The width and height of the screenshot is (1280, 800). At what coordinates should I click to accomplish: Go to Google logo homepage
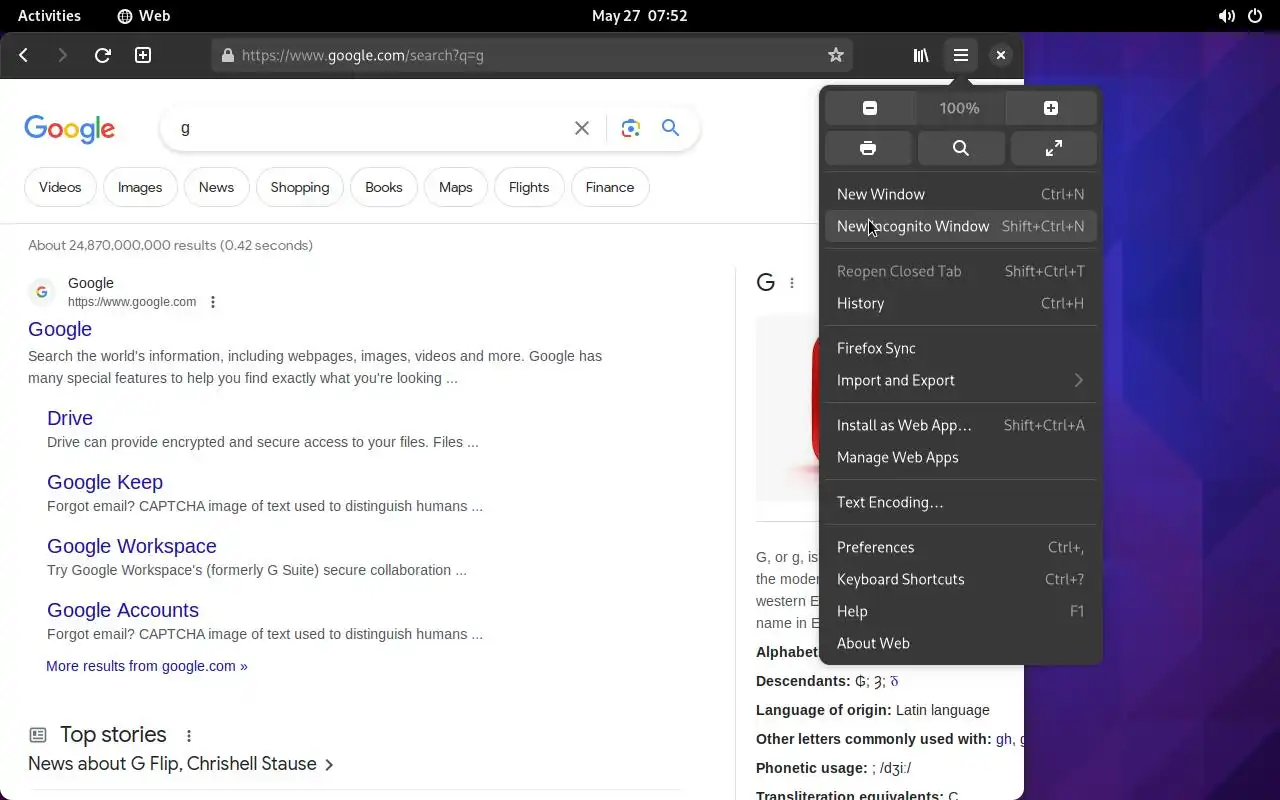click(x=70, y=129)
